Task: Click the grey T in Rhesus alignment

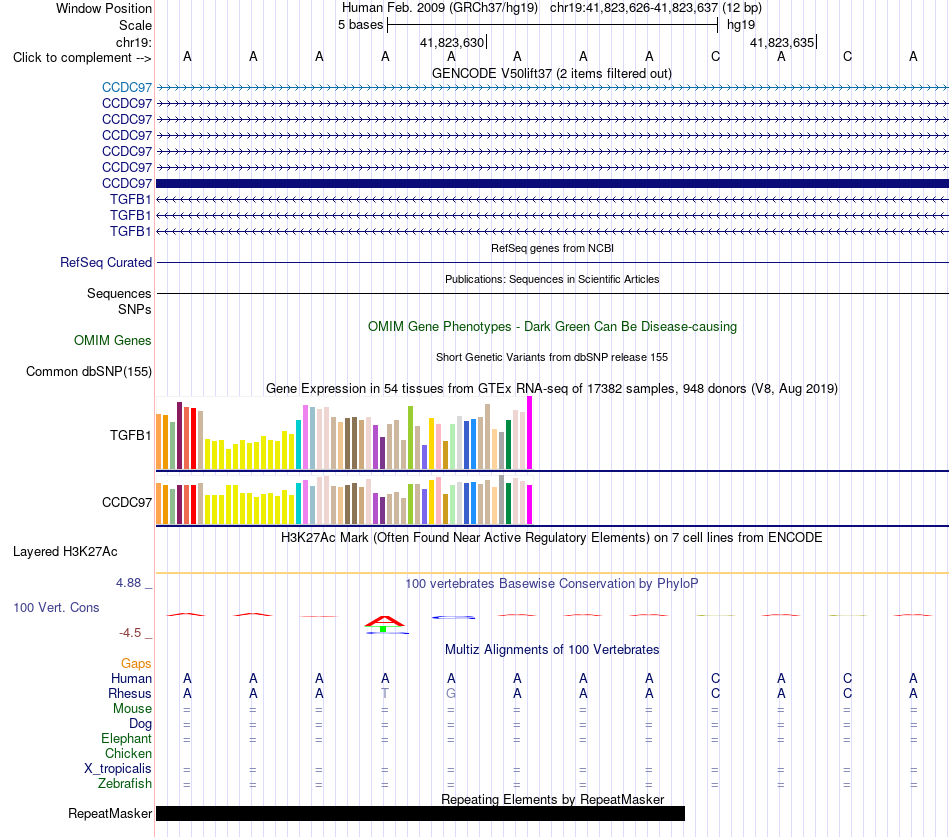Action: tap(385, 693)
